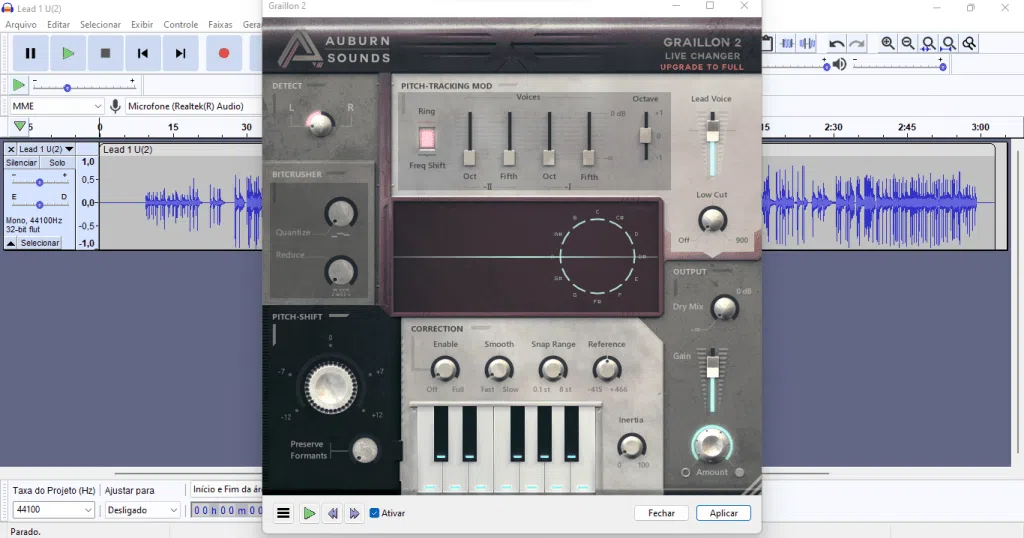
Task: Click the Selecionar button in track panel
Action: (40, 243)
